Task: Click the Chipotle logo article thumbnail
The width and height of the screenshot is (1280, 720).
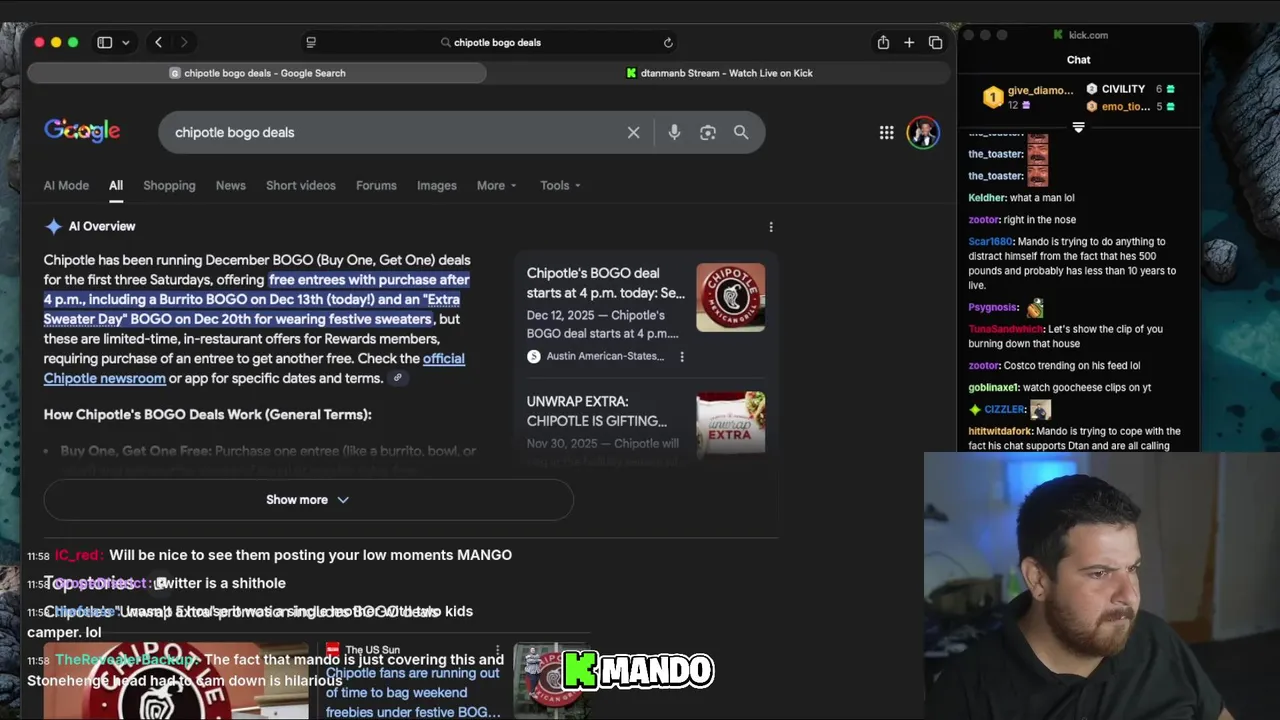Action: tap(731, 297)
